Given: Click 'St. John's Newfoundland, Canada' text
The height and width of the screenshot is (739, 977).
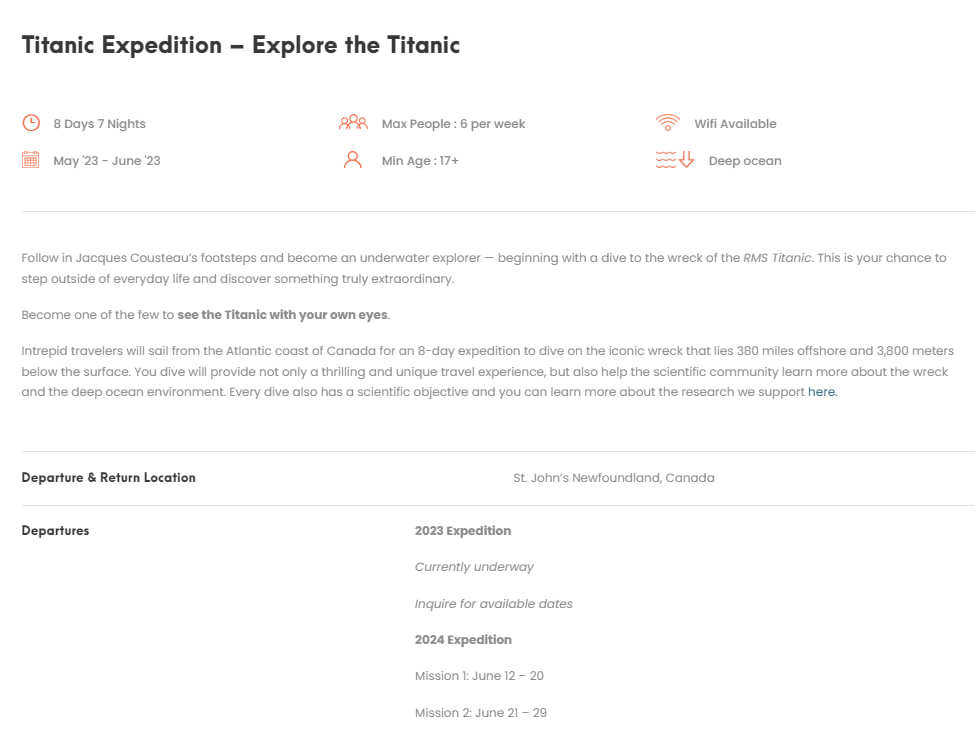Looking at the screenshot, I should tap(614, 478).
